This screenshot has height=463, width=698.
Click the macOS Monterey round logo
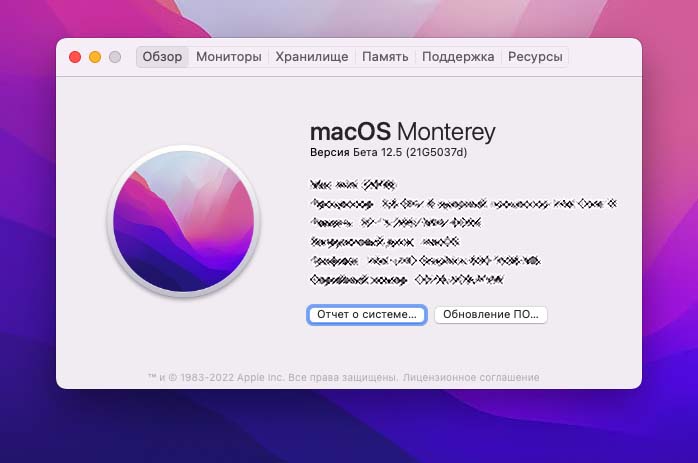pyautogui.click(x=183, y=221)
